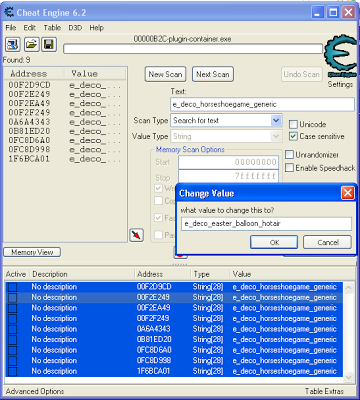Click the Type column header
The width and height of the screenshot is (360, 400).
(x=201, y=274)
